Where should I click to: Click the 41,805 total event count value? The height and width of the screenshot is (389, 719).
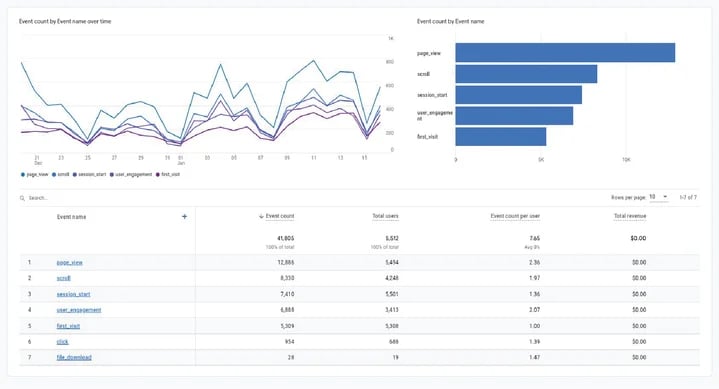286,239
